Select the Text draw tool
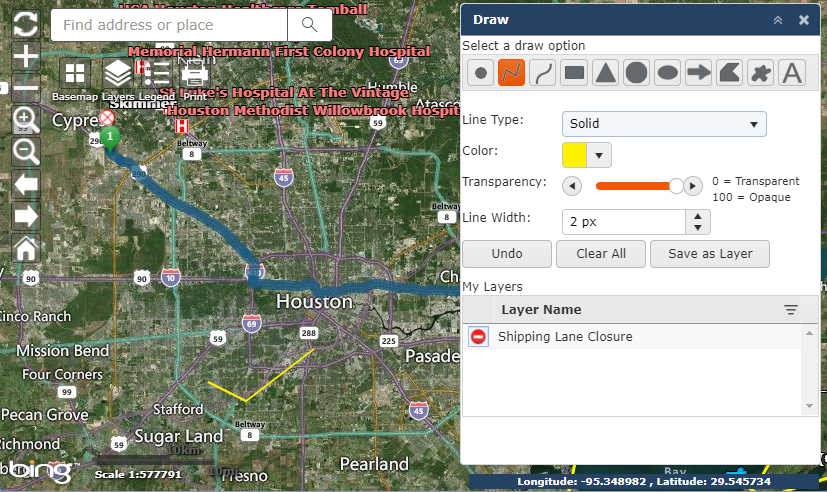 792,73
